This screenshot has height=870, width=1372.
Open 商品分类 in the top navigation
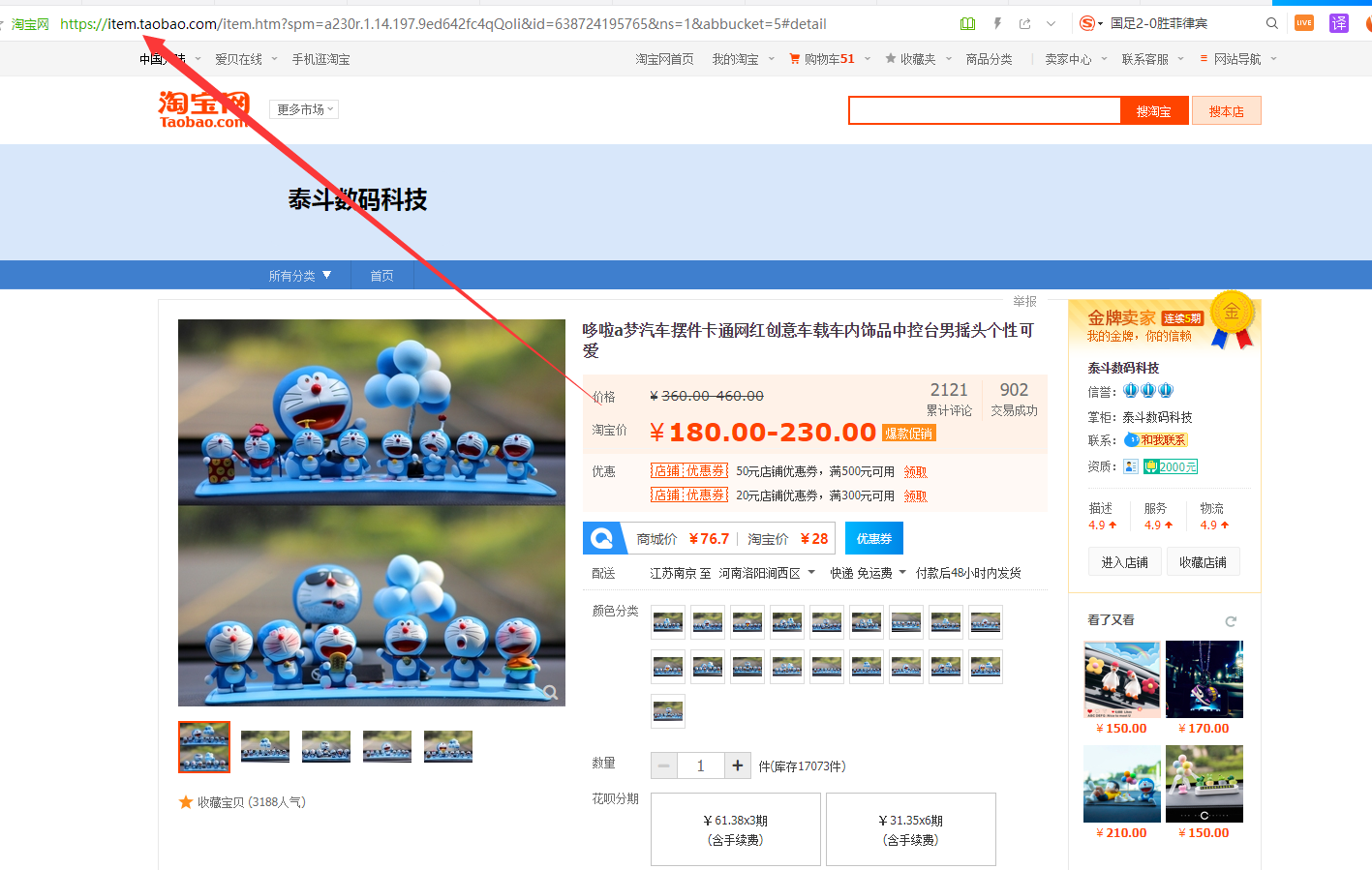(989, 59)
